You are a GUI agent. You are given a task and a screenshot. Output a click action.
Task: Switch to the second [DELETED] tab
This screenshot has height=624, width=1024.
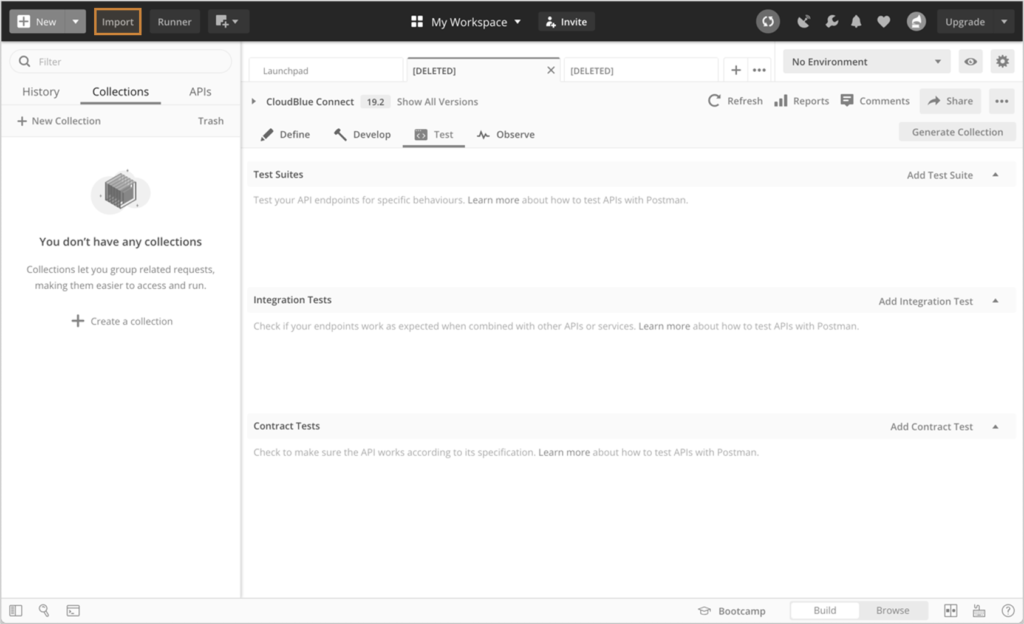click(x=640, y=70)
